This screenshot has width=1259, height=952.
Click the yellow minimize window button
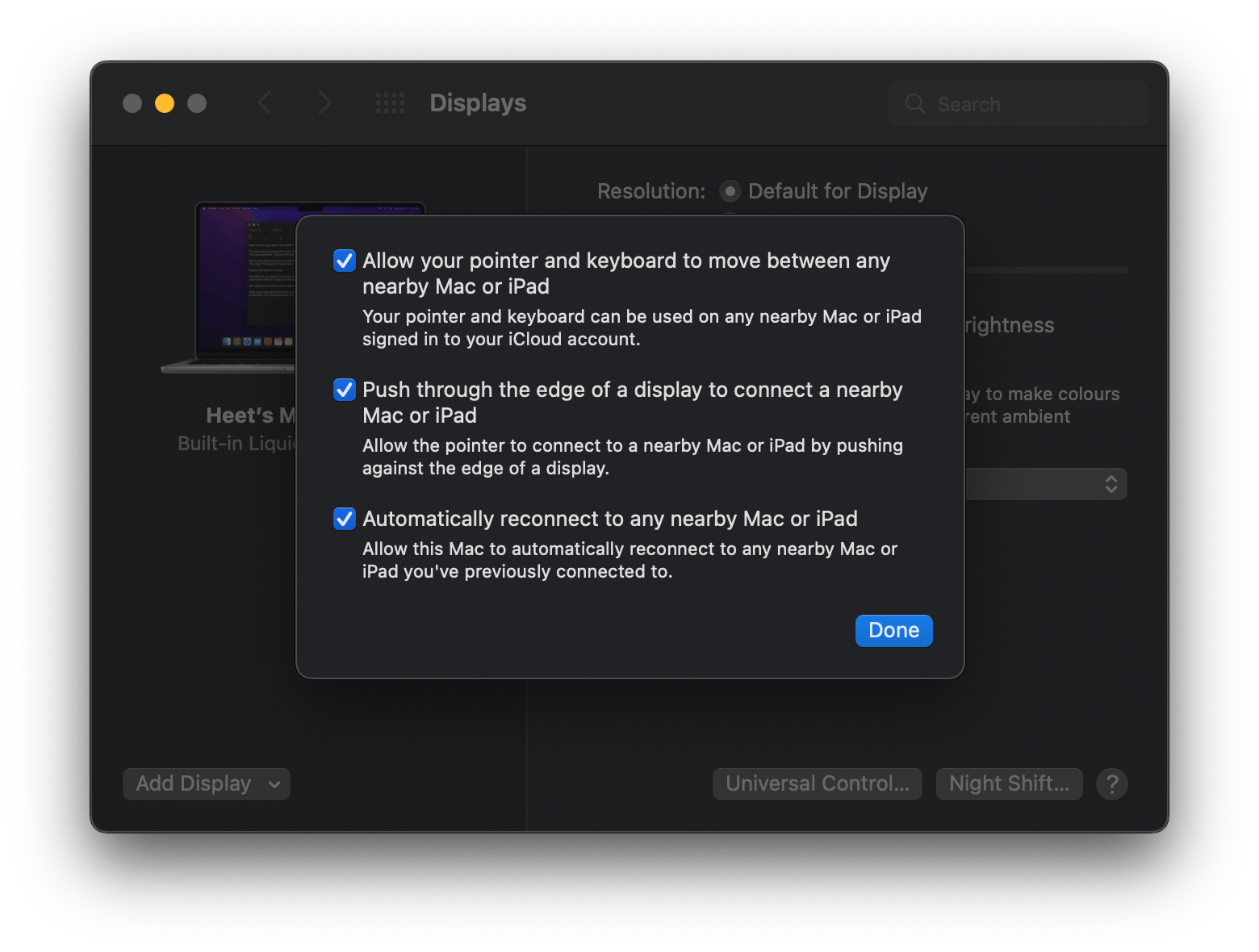(165, 103)
